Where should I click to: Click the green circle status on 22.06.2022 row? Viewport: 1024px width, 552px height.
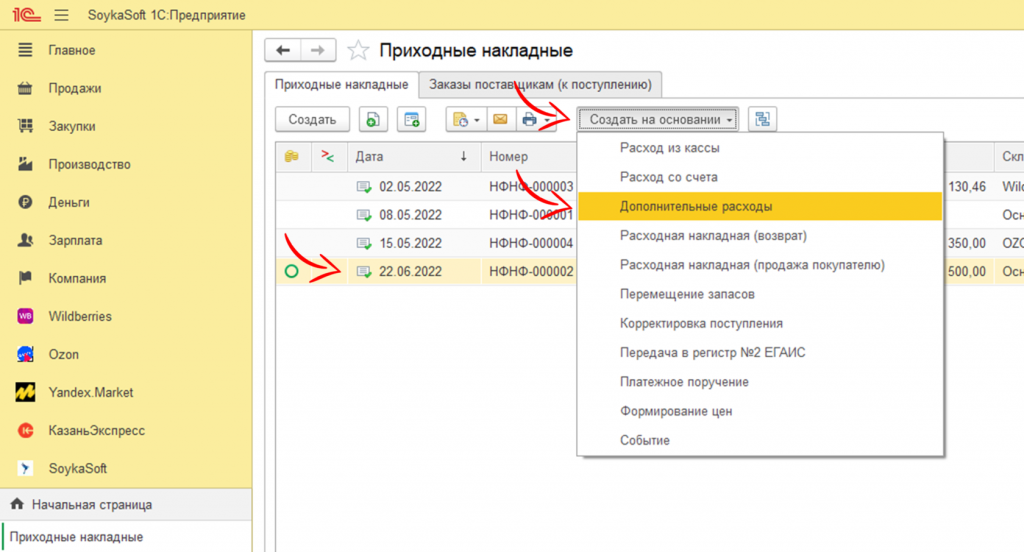click(x=292, y=271)
